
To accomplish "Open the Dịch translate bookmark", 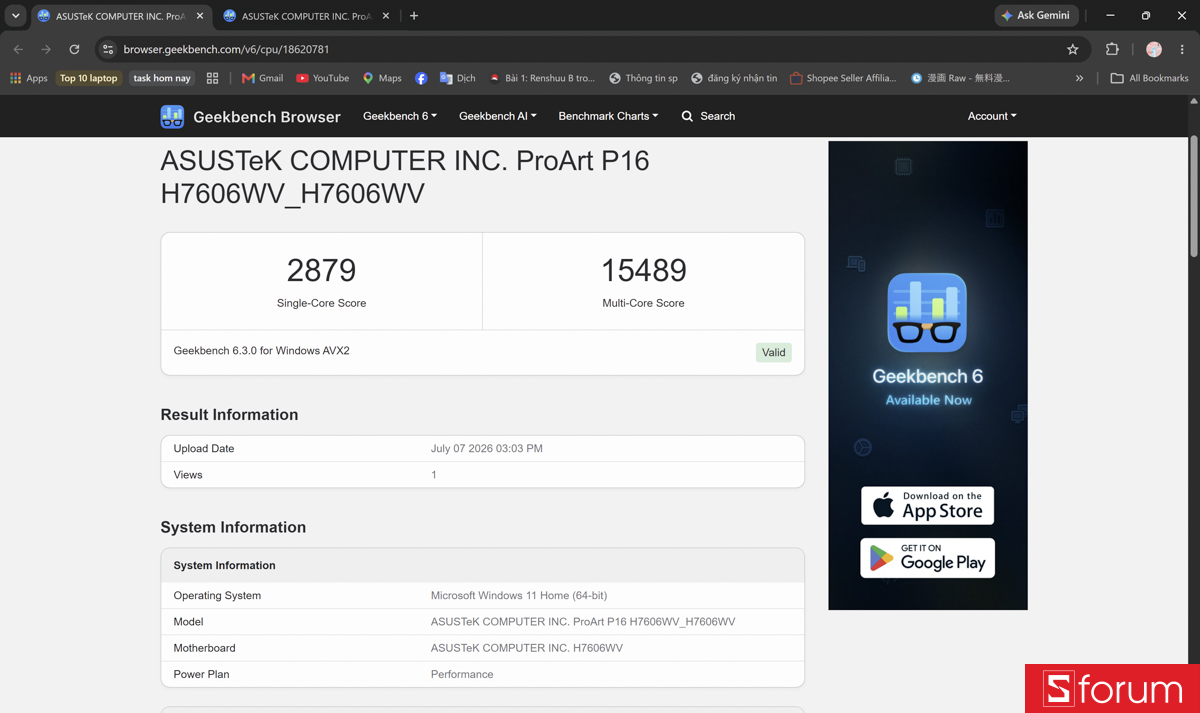I will pyautogui.click(x=457, y=78).
